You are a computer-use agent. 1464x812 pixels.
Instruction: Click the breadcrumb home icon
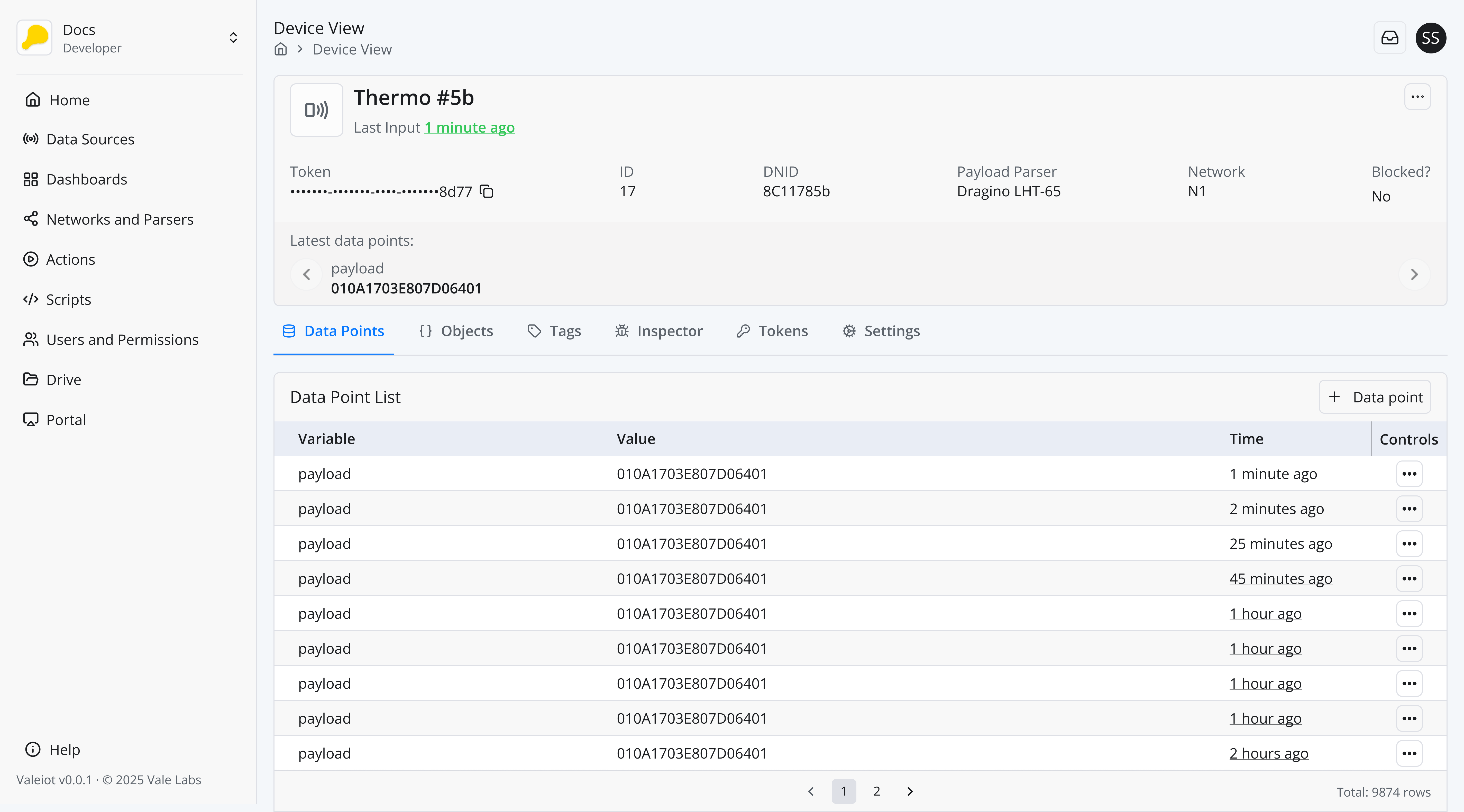pos(281,49)
